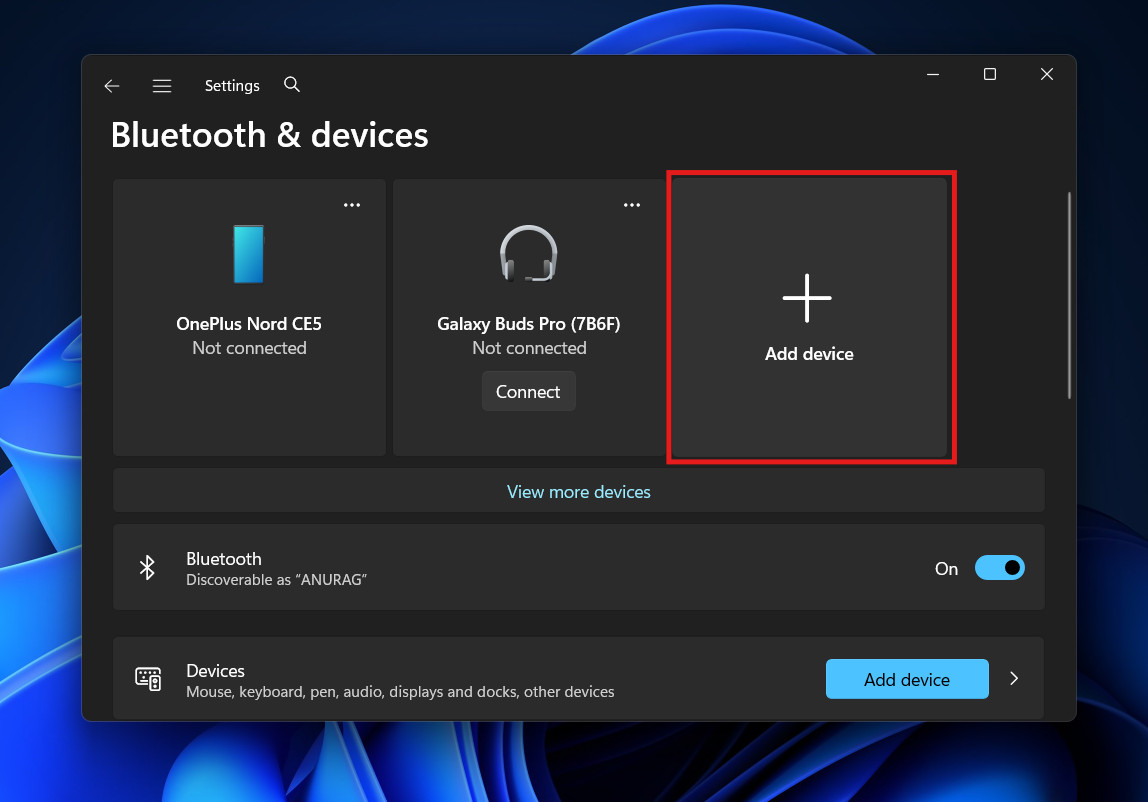Open options menu for OnePlus Nord CE5
Viewport: 1148px width, 802px height.
[351, 204]
